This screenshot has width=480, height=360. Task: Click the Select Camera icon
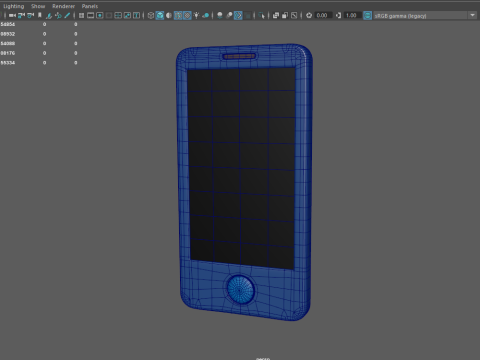click(x=12, y=15)
